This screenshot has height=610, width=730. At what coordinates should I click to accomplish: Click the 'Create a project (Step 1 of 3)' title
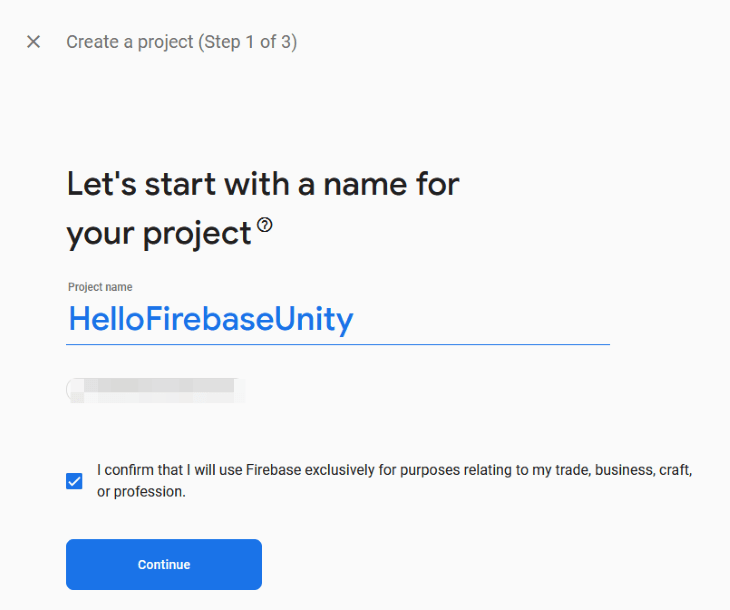tap(182, 42)
